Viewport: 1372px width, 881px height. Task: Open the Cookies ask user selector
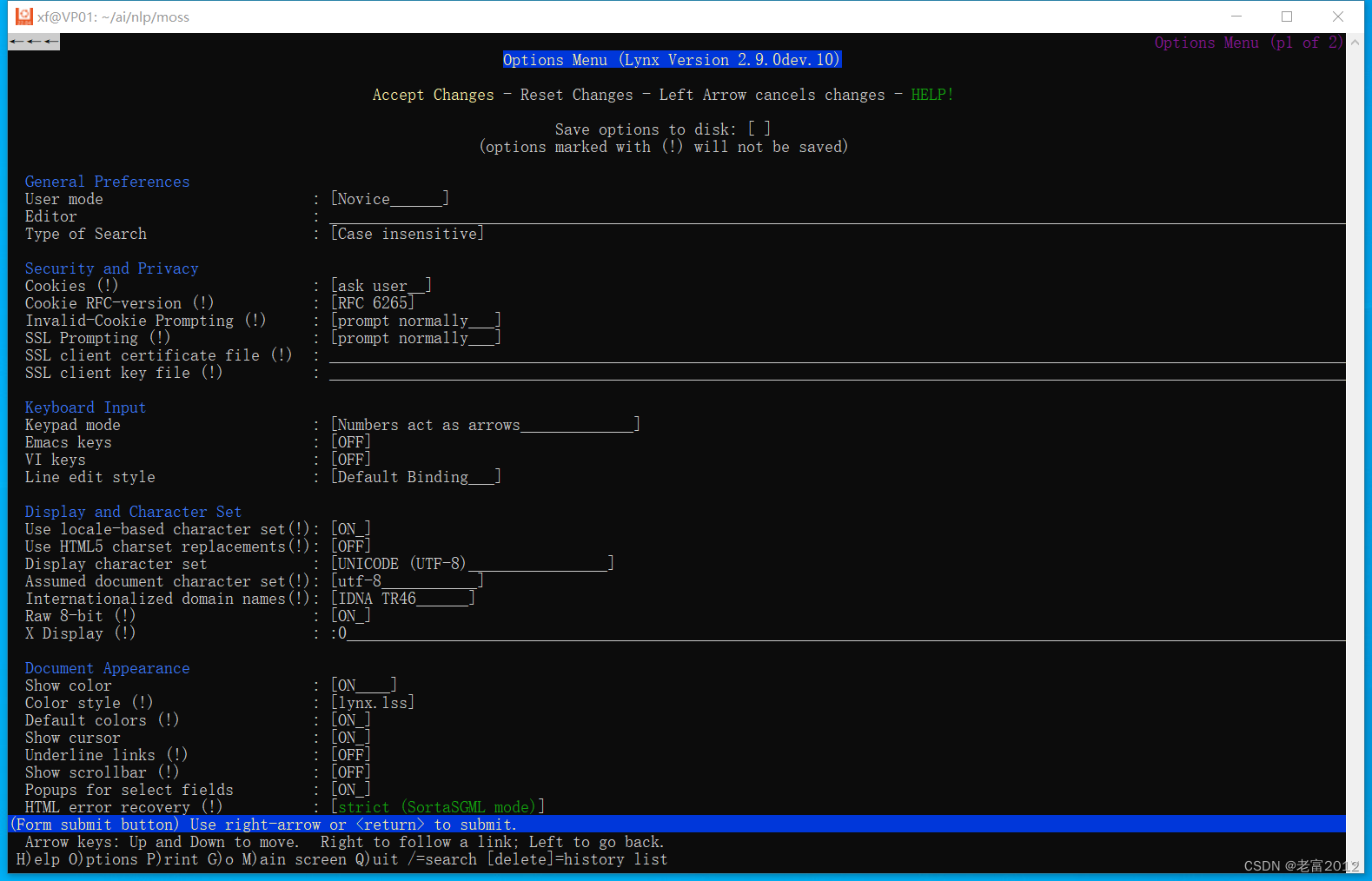381,286
